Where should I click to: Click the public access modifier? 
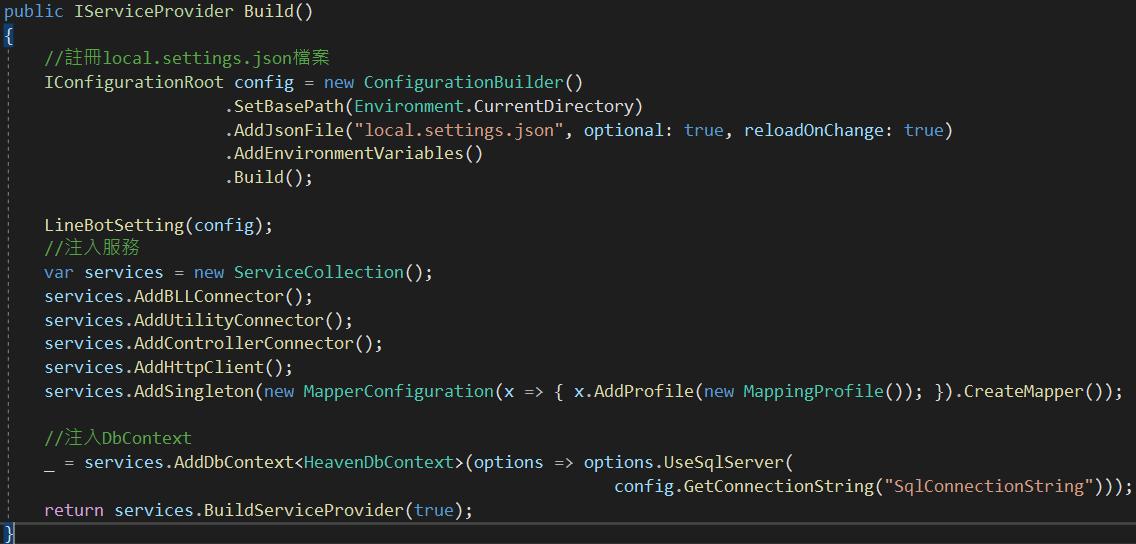33,12
